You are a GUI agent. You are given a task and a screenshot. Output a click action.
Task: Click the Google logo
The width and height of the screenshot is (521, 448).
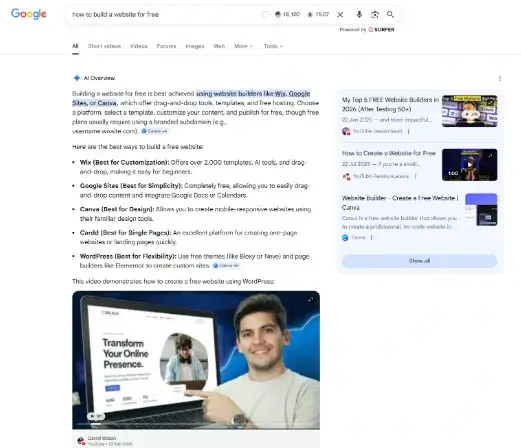[29, 14]
